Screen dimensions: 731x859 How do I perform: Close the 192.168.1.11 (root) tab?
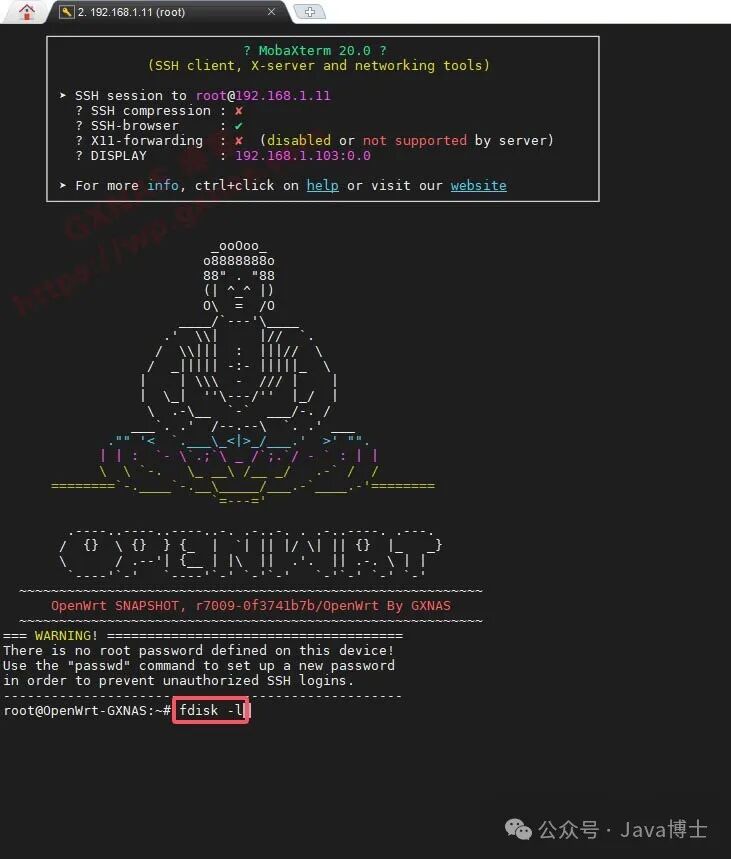(x=271, y=12)
